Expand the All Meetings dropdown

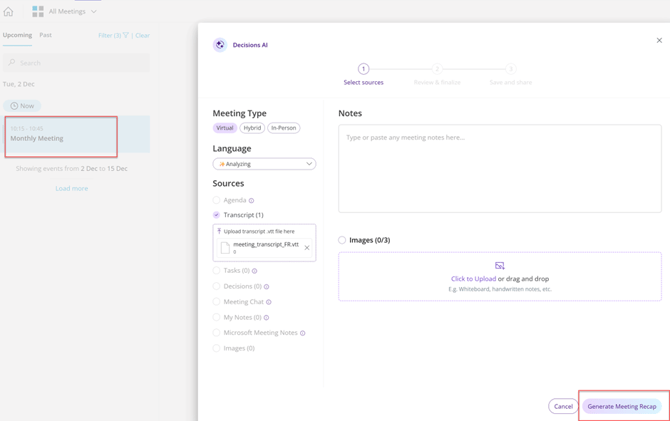pos(94,12)
